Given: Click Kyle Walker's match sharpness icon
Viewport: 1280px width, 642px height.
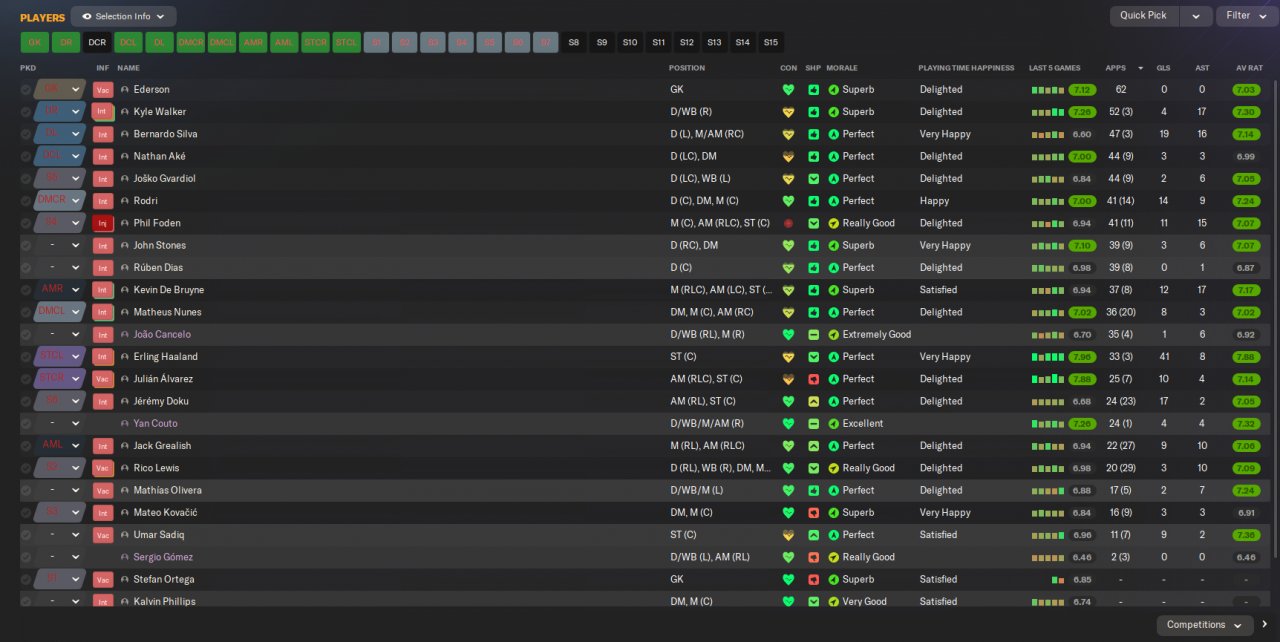Looking at the screenshot, I should (813, 112).
